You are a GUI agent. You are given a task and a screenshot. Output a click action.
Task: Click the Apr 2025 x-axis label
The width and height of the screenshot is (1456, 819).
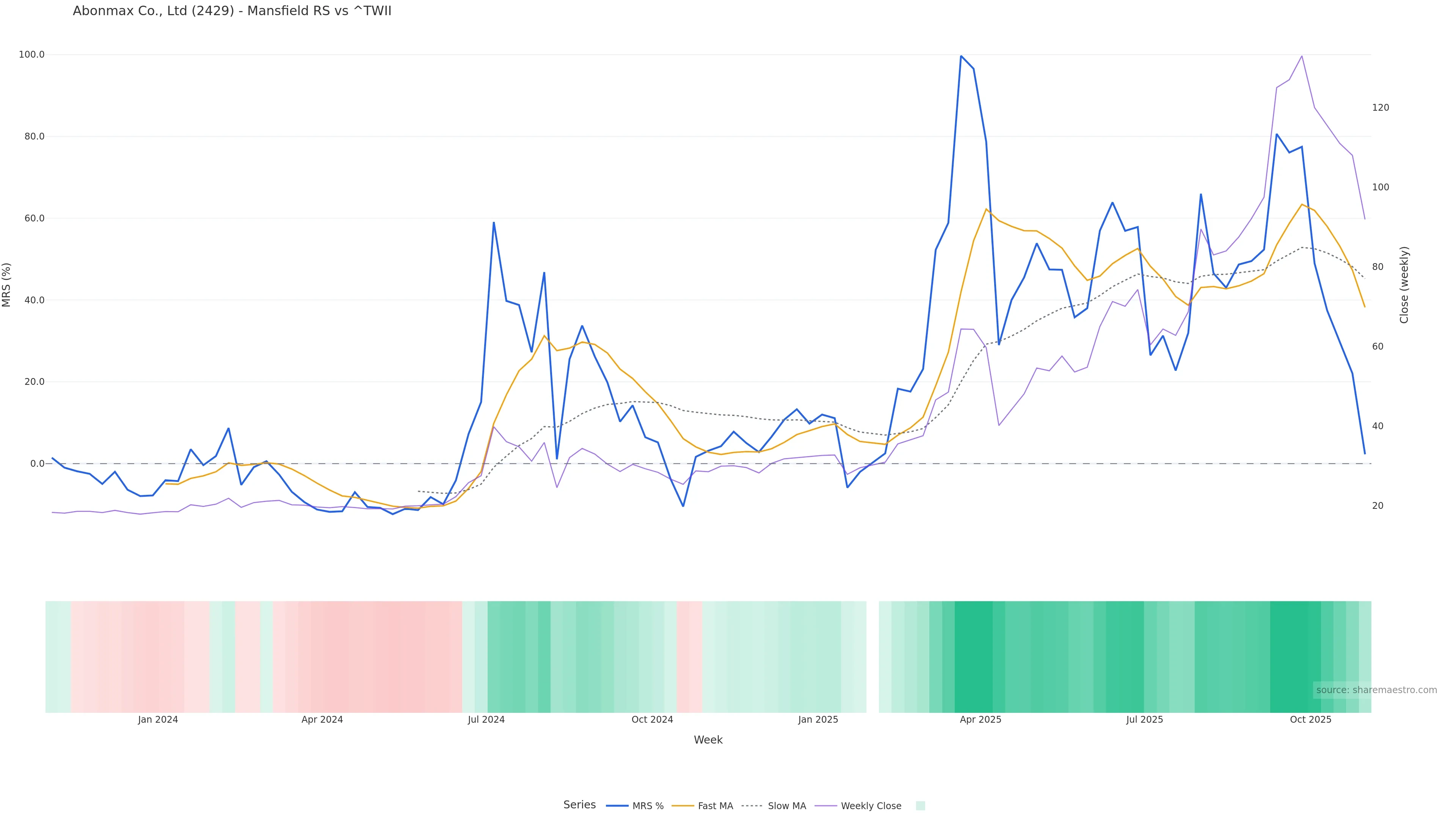click(980, 720)
